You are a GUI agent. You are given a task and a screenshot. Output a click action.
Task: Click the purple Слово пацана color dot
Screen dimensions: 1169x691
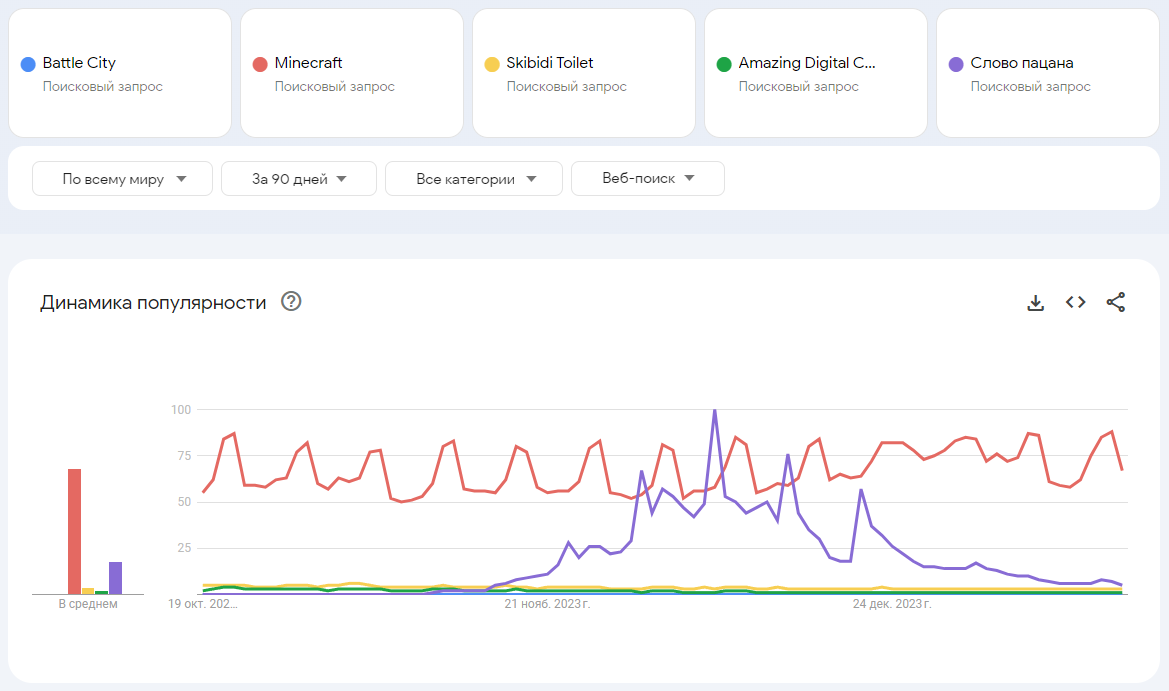pyautogui.click(x=956, y=64)
